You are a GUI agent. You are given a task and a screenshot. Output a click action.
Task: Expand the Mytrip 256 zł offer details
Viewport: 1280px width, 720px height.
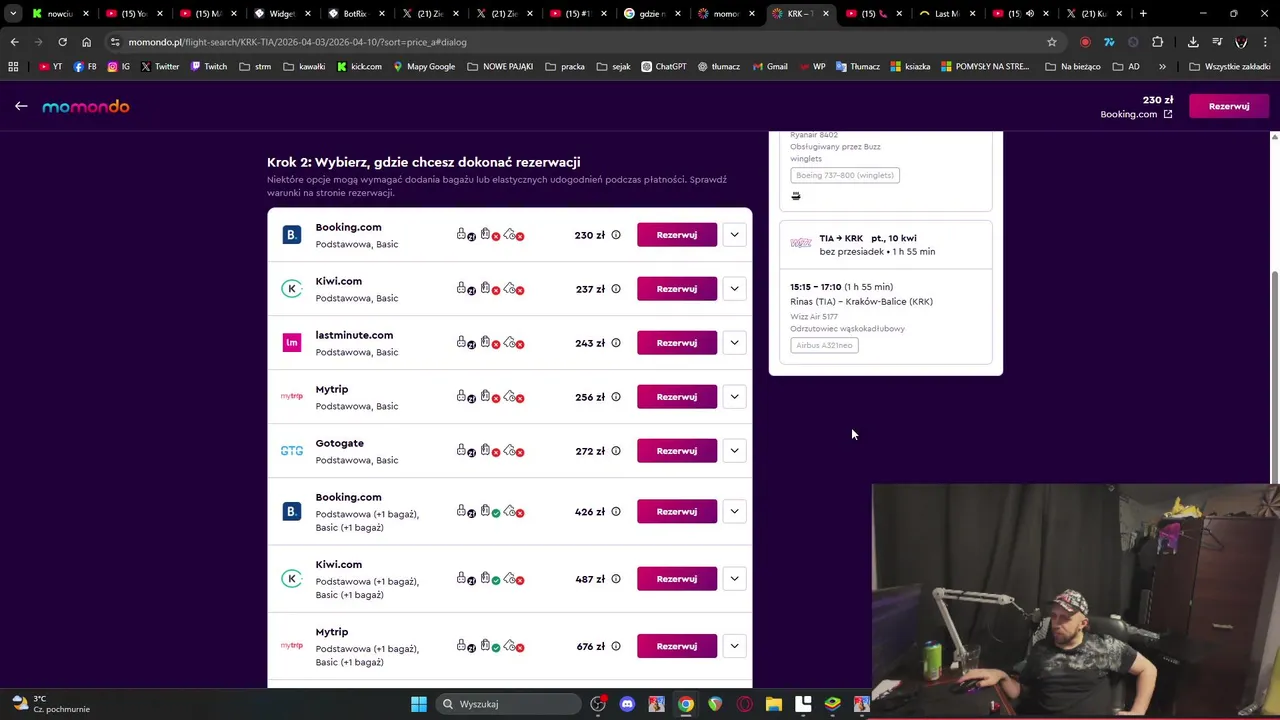[x=734, y=397]
